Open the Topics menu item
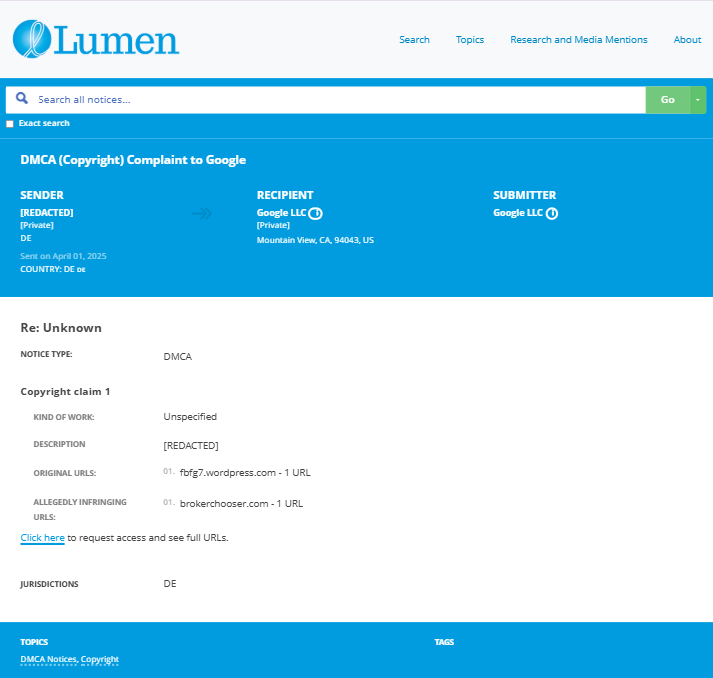This screenshot has width=713, height=678. coord(470,40)
